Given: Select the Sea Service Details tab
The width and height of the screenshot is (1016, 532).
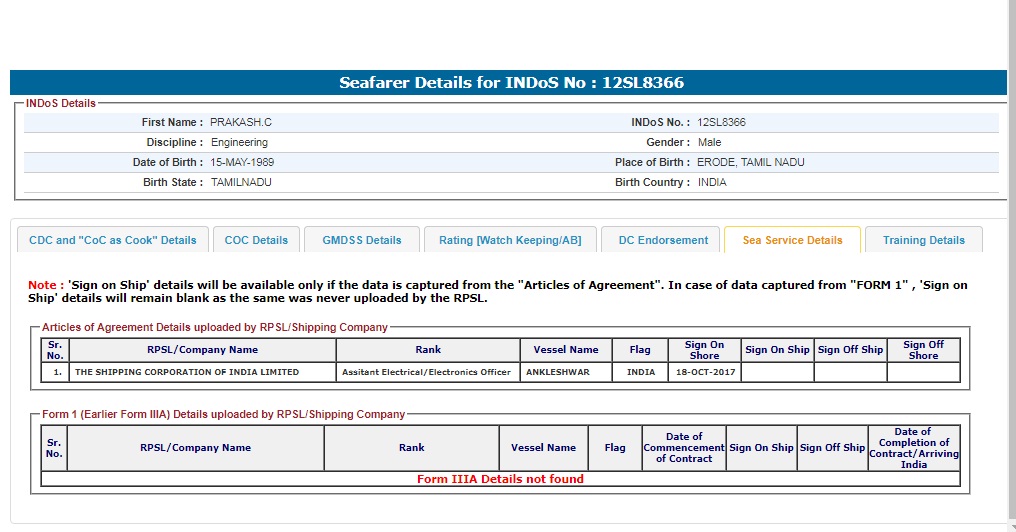Looking at the screenshot, I should click(792, 240).
